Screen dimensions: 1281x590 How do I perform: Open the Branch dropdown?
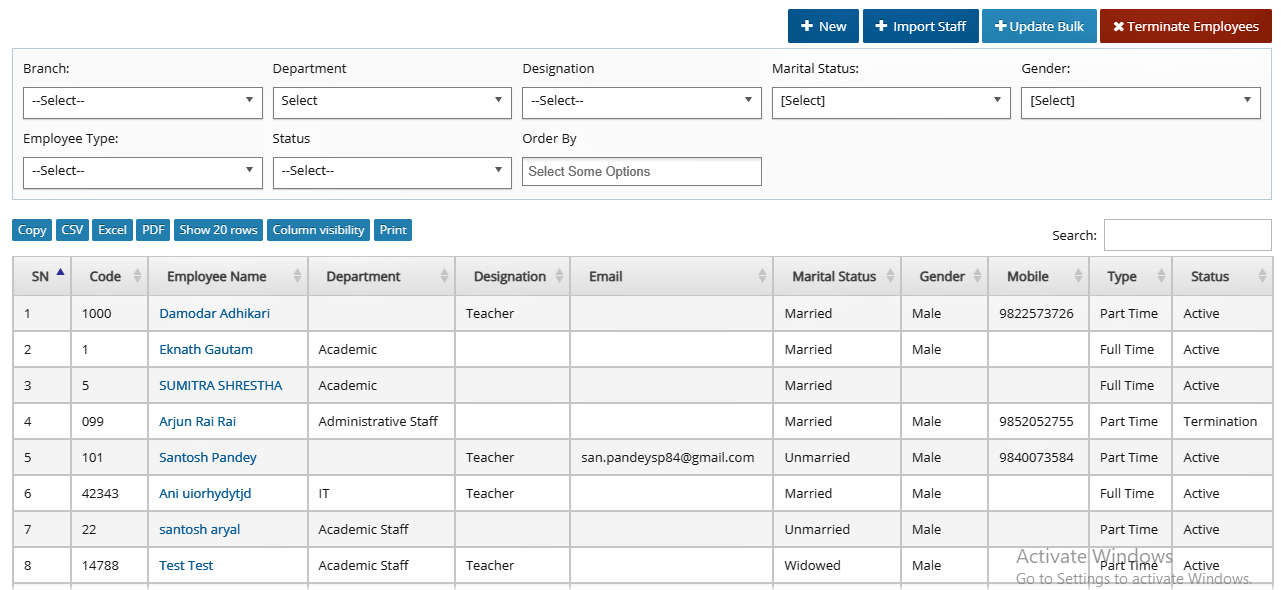[143, 101]
